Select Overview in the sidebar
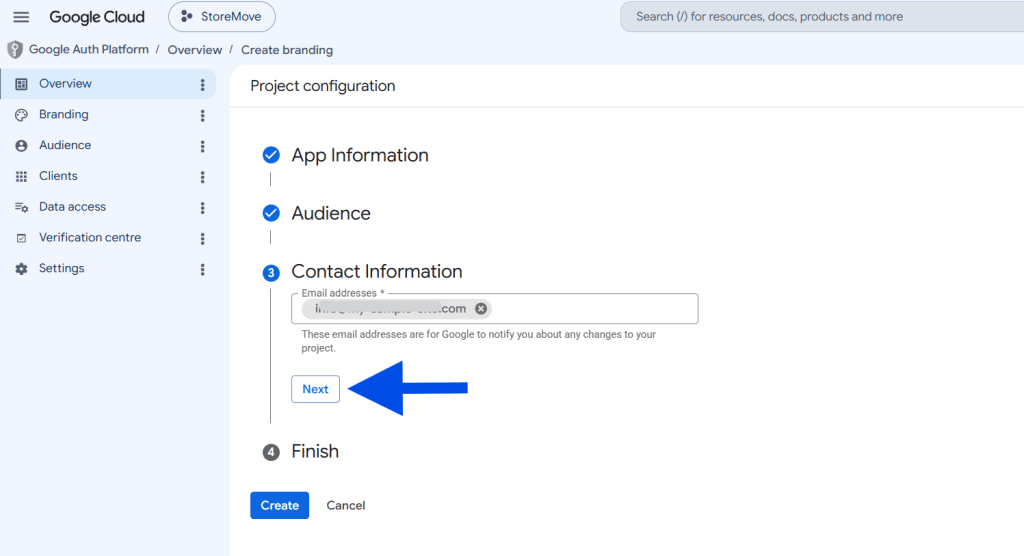The height and width of the screenshot is (556, 1024). pyautogui.click(x=108, y=84)
